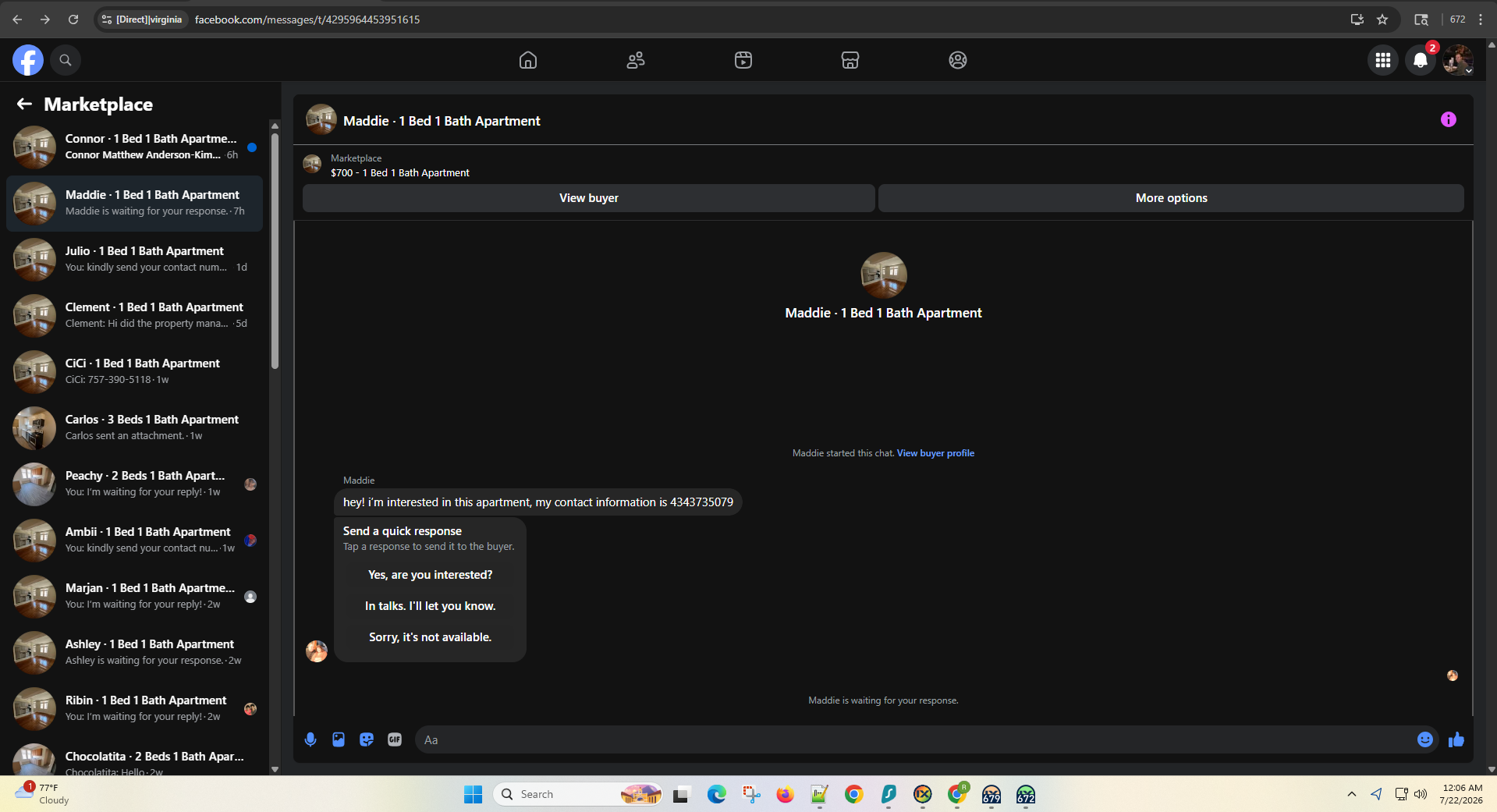1497x812 pixels.
Task: Click Maddie's large listing thumbnail in chat
Action: pos(884,275)
